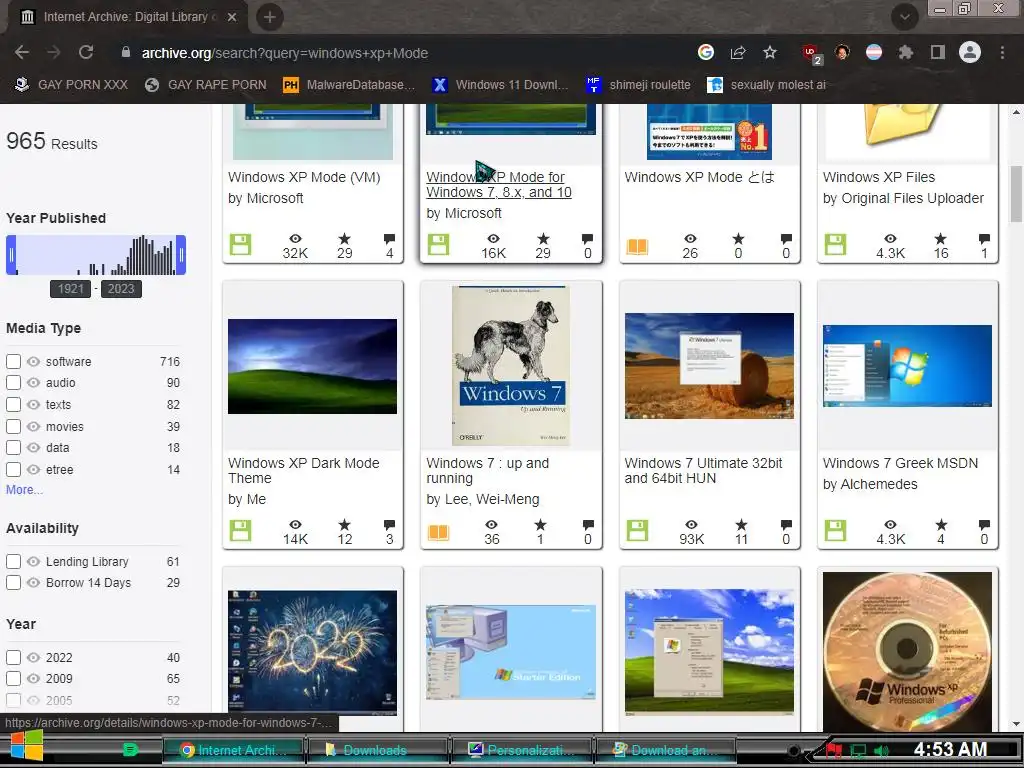Viewport: 1024px width, 768px height.
Task: Open Windows 7 Greek MSDN thumbnail
Action: pos(907,366)
